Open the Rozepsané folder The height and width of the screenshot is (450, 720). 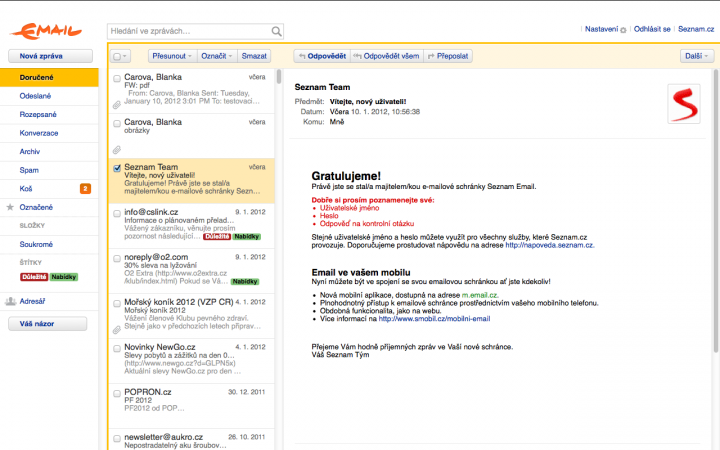tap(49, 114)
